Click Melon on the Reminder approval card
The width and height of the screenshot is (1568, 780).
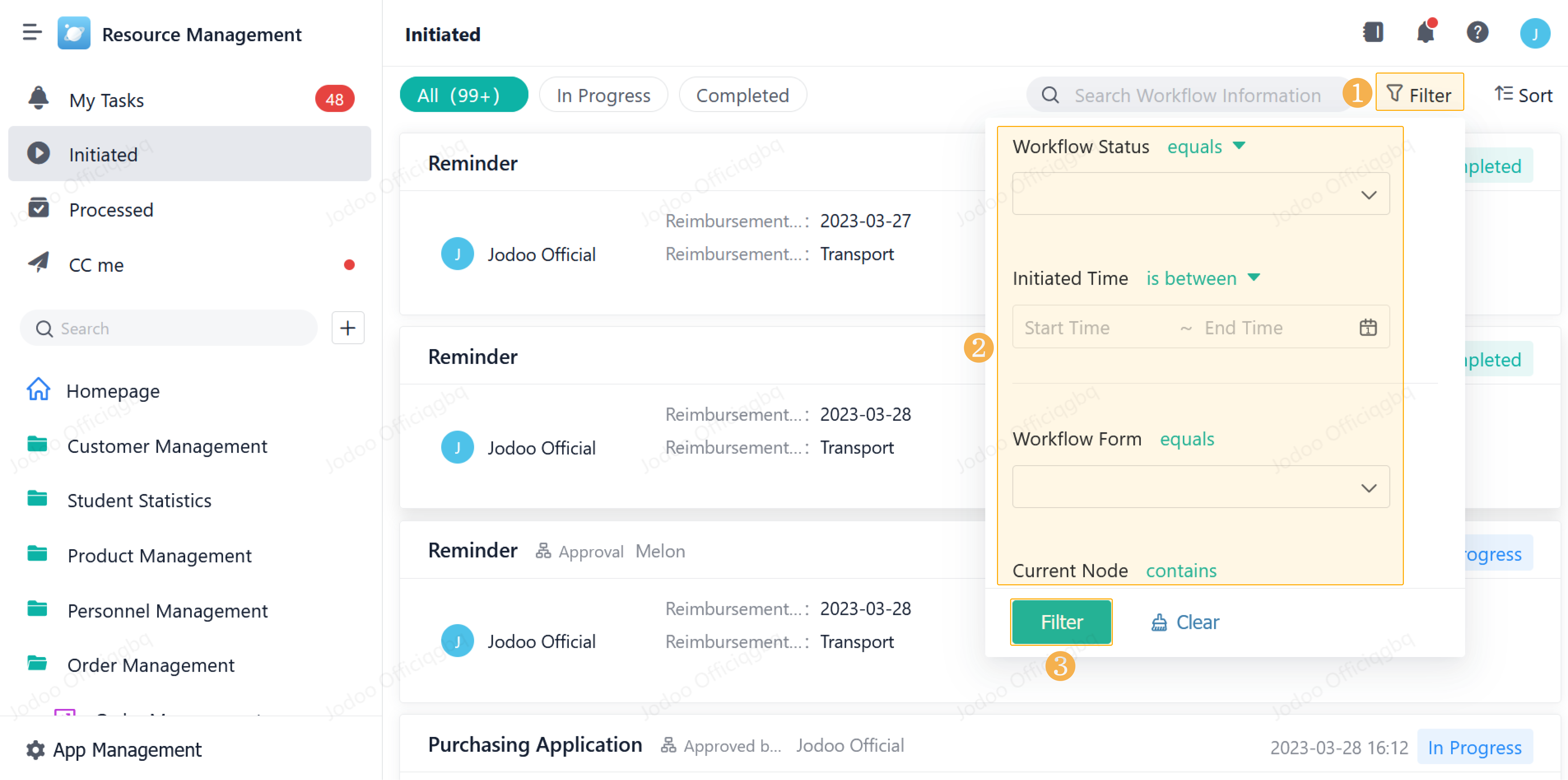(x=660, y=552)
